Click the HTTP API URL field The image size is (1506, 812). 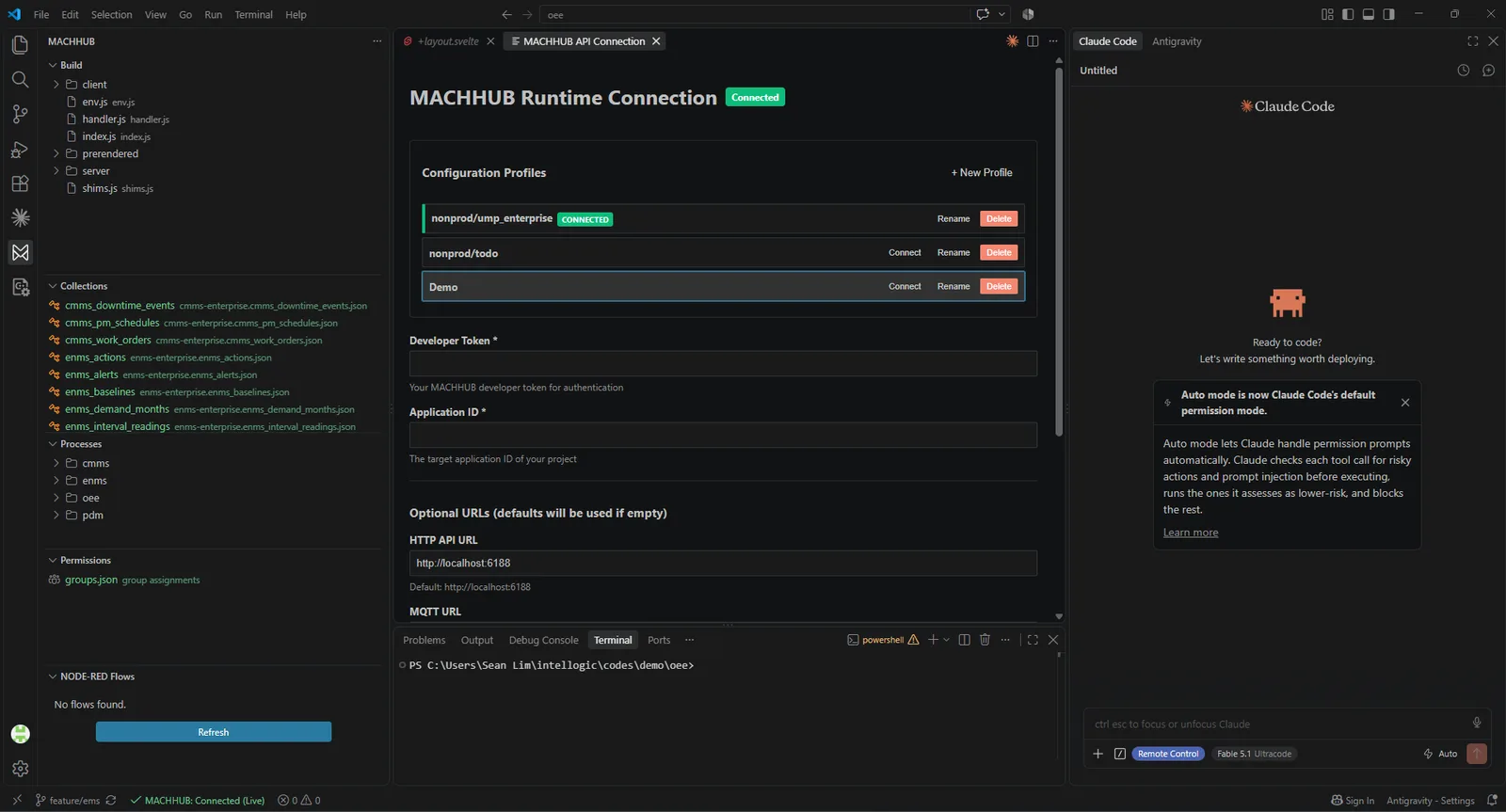click(x=723, y=563)
